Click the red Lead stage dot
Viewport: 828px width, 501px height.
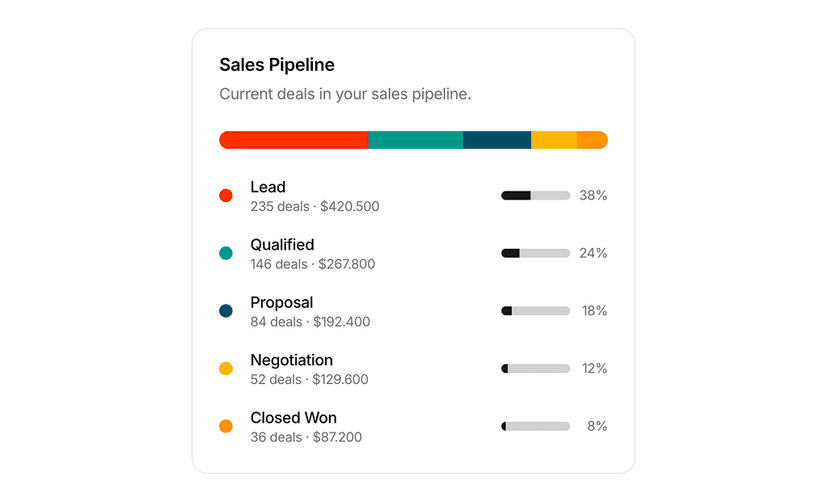[x=226, y=196]
